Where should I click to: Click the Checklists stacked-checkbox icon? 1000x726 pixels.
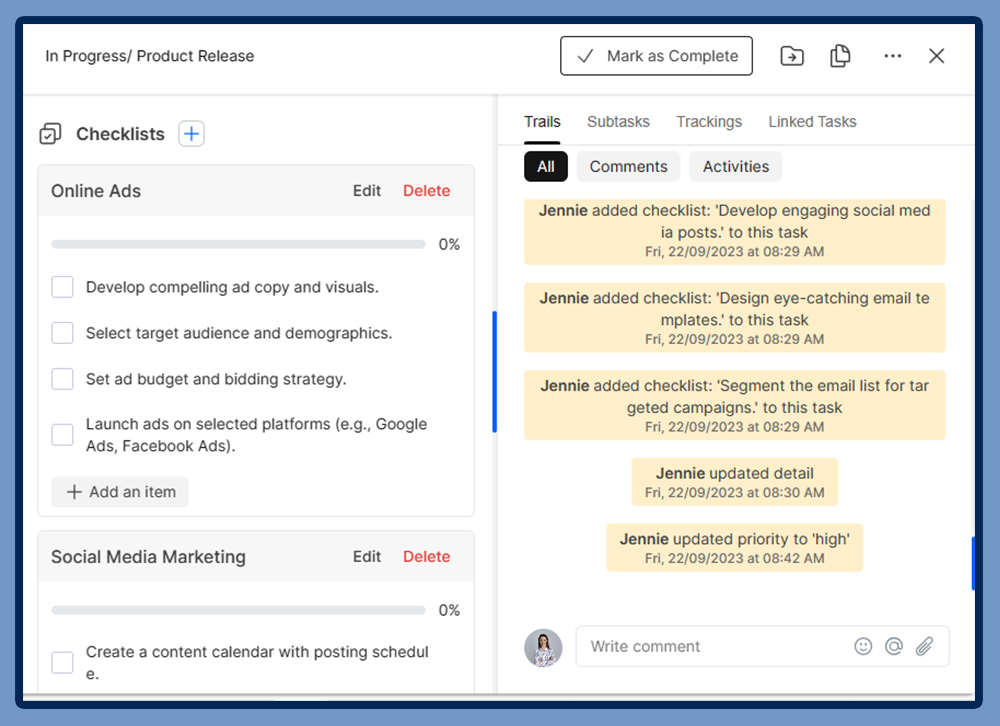[50, 134]
